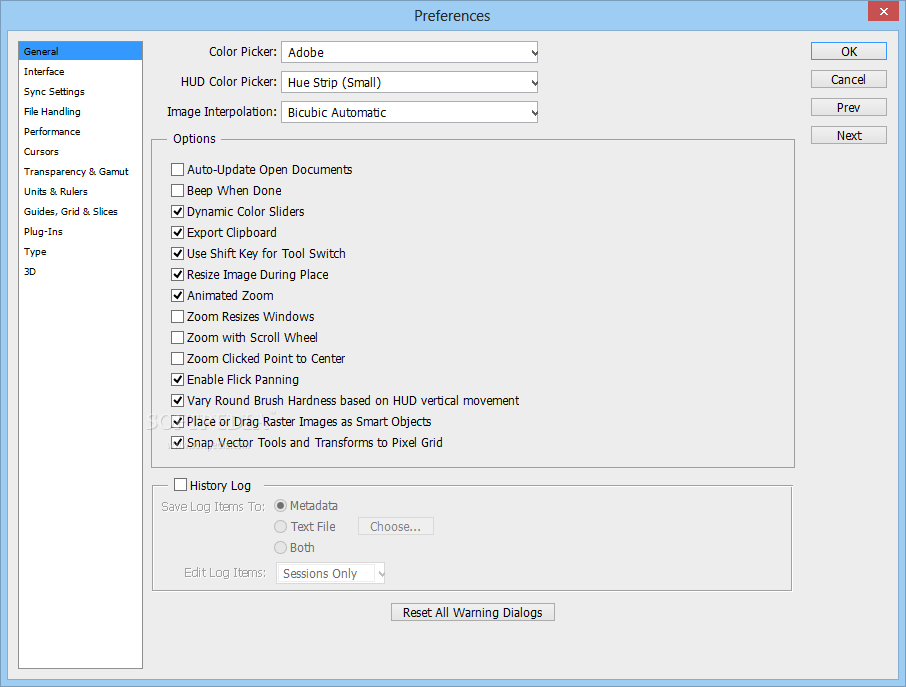The width and height of the screenshot is (906, 687).
Task: Go to File Handling preferences
Action: pyautogui.click(x=80, y=112)
